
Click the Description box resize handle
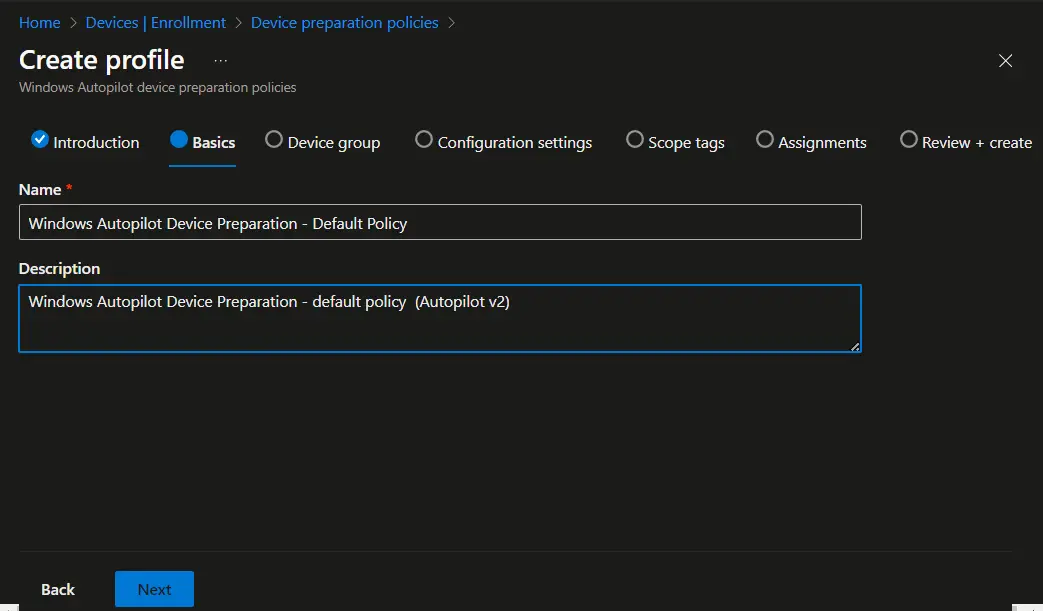855,345
